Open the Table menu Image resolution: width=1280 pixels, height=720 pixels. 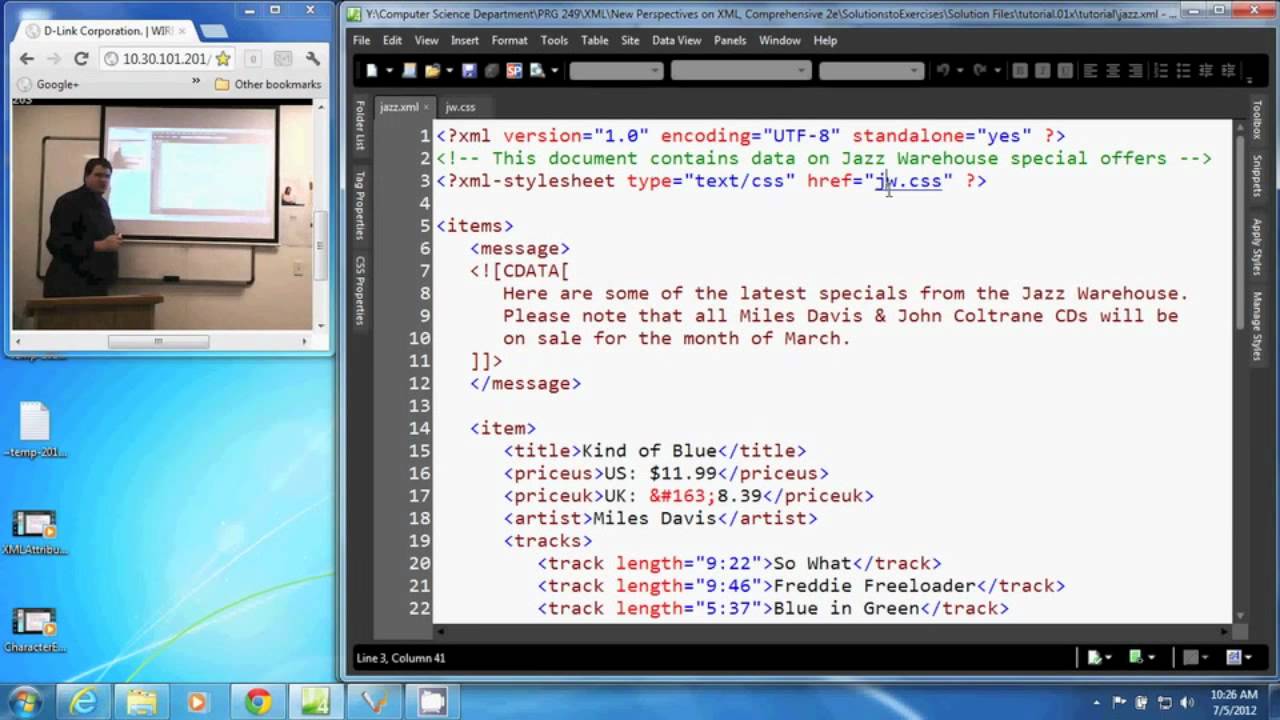(595, 40)
